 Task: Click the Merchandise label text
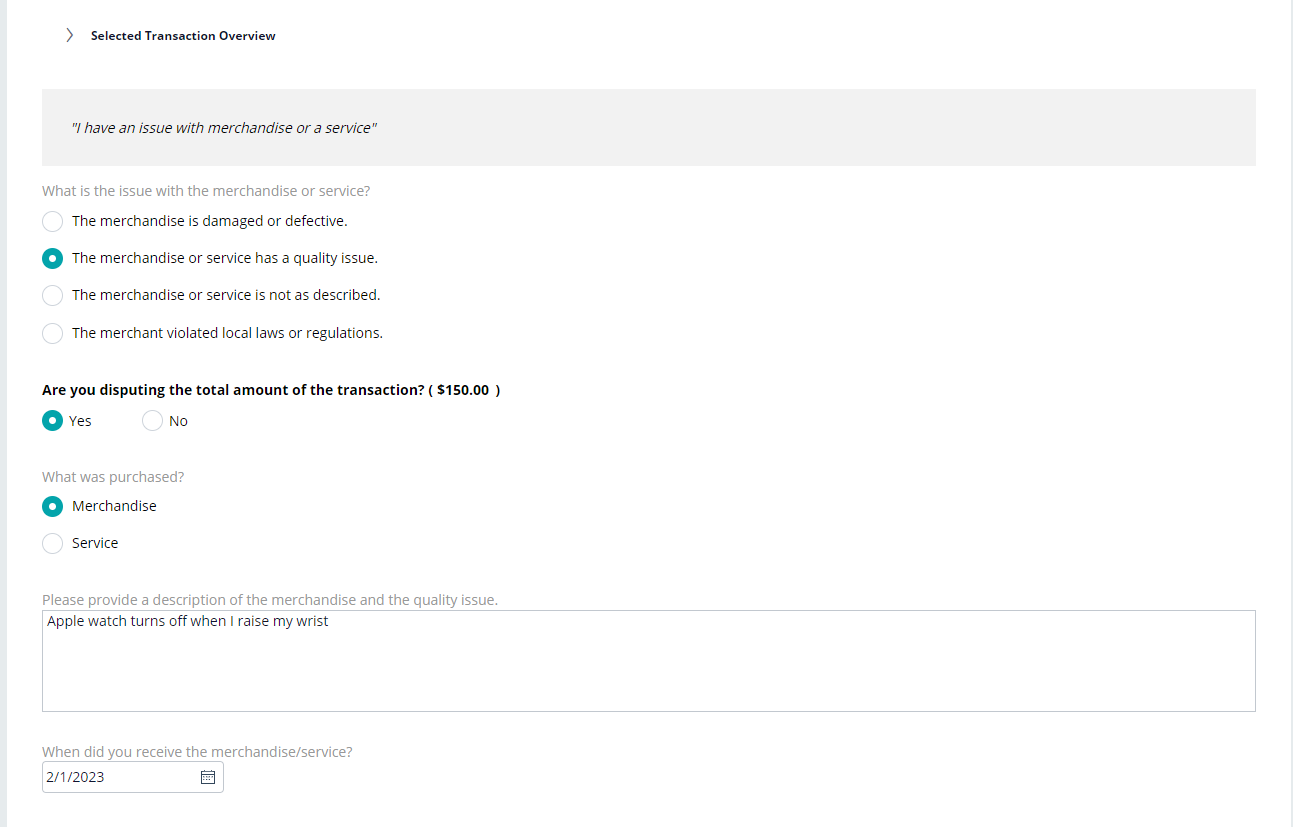pos(114,506)
